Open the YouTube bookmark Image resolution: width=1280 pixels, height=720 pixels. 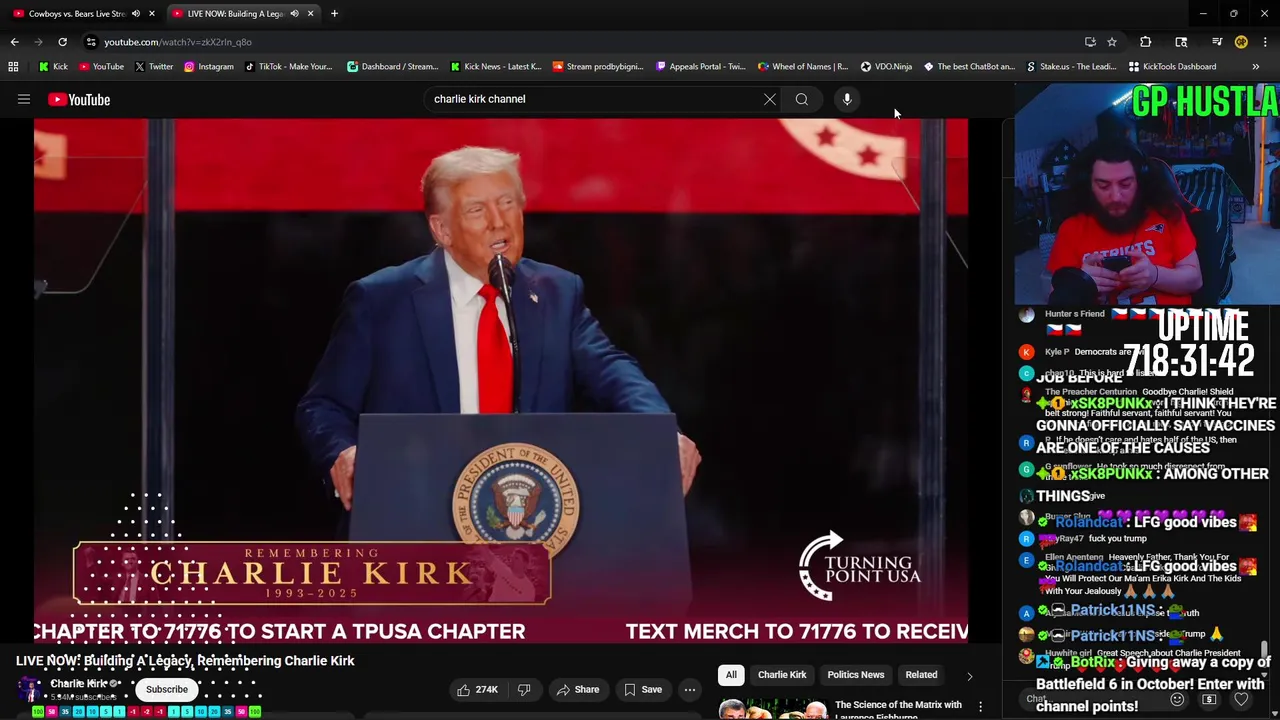[101, 66]
